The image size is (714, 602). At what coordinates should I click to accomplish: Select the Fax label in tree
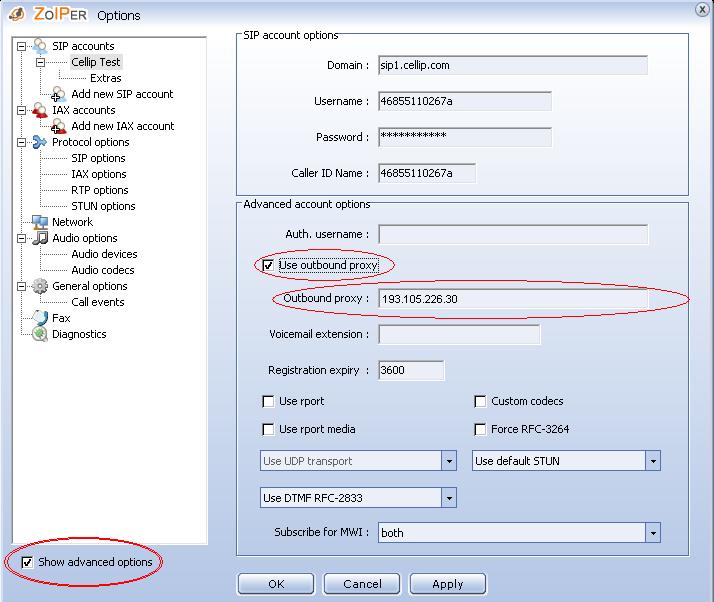pos(61,318)
